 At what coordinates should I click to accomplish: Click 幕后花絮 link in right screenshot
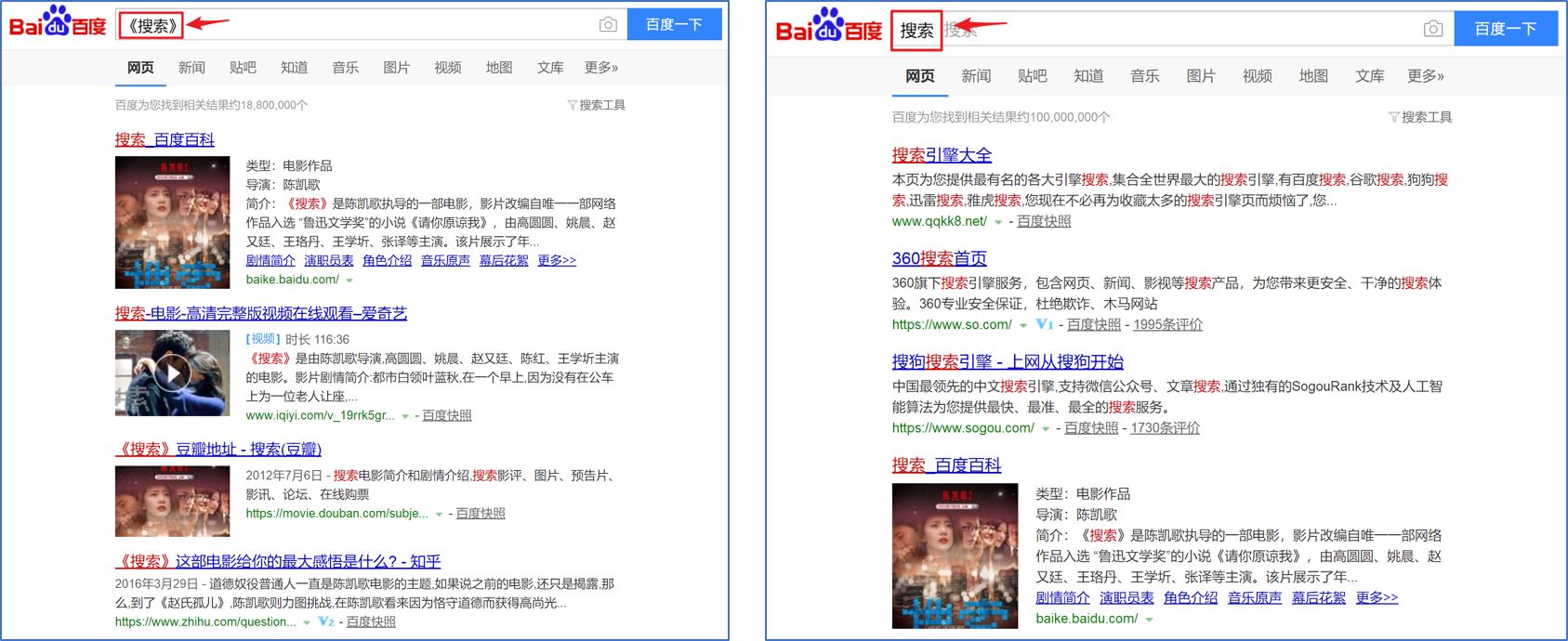click(1318, 597)
